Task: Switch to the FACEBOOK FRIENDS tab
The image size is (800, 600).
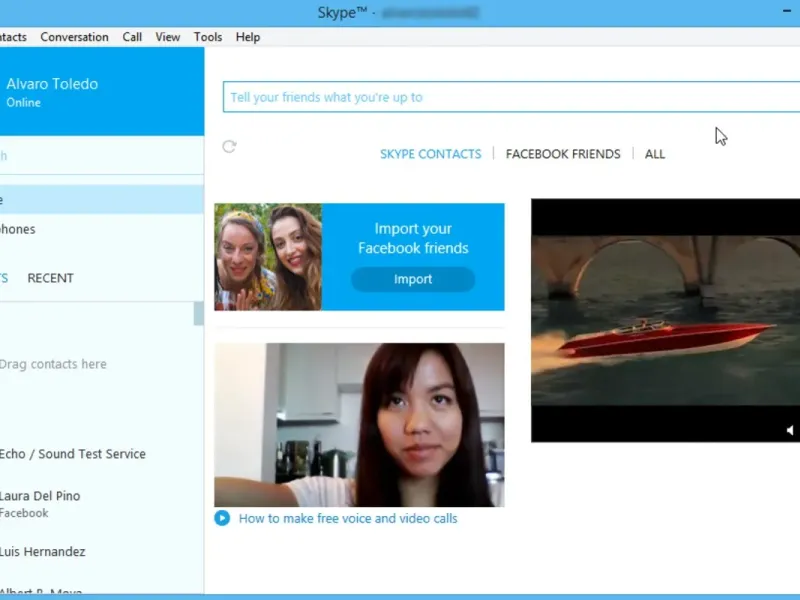Action: [x=563, y=154]
